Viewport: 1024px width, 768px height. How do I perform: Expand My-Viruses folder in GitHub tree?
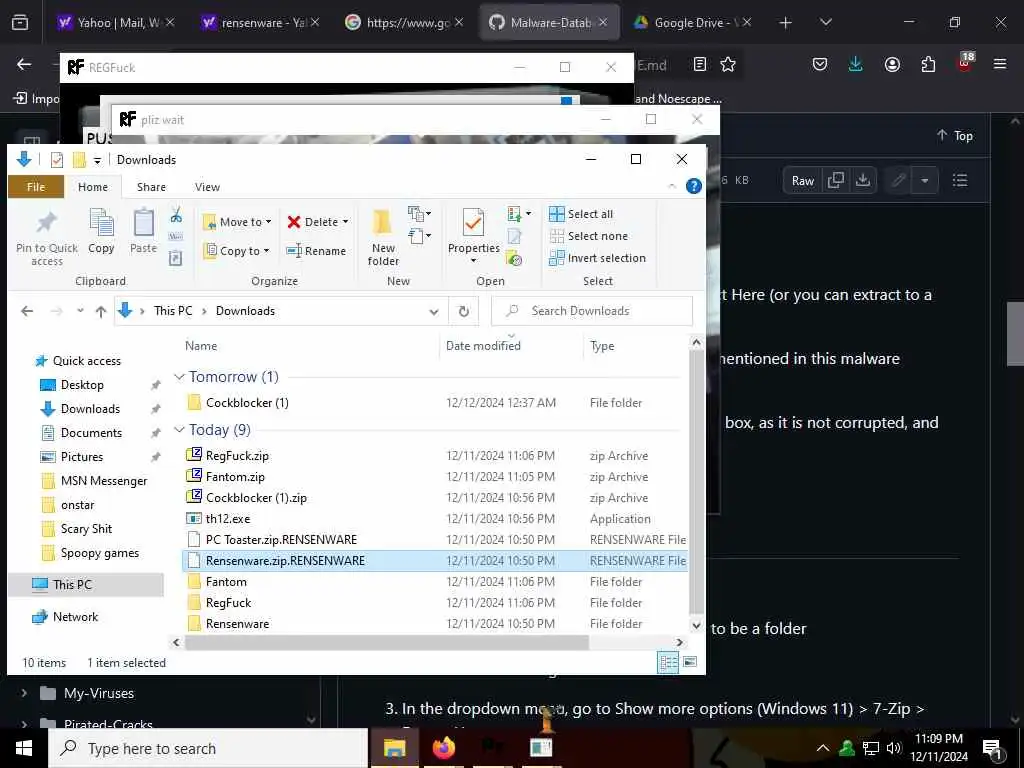point(24,693)
